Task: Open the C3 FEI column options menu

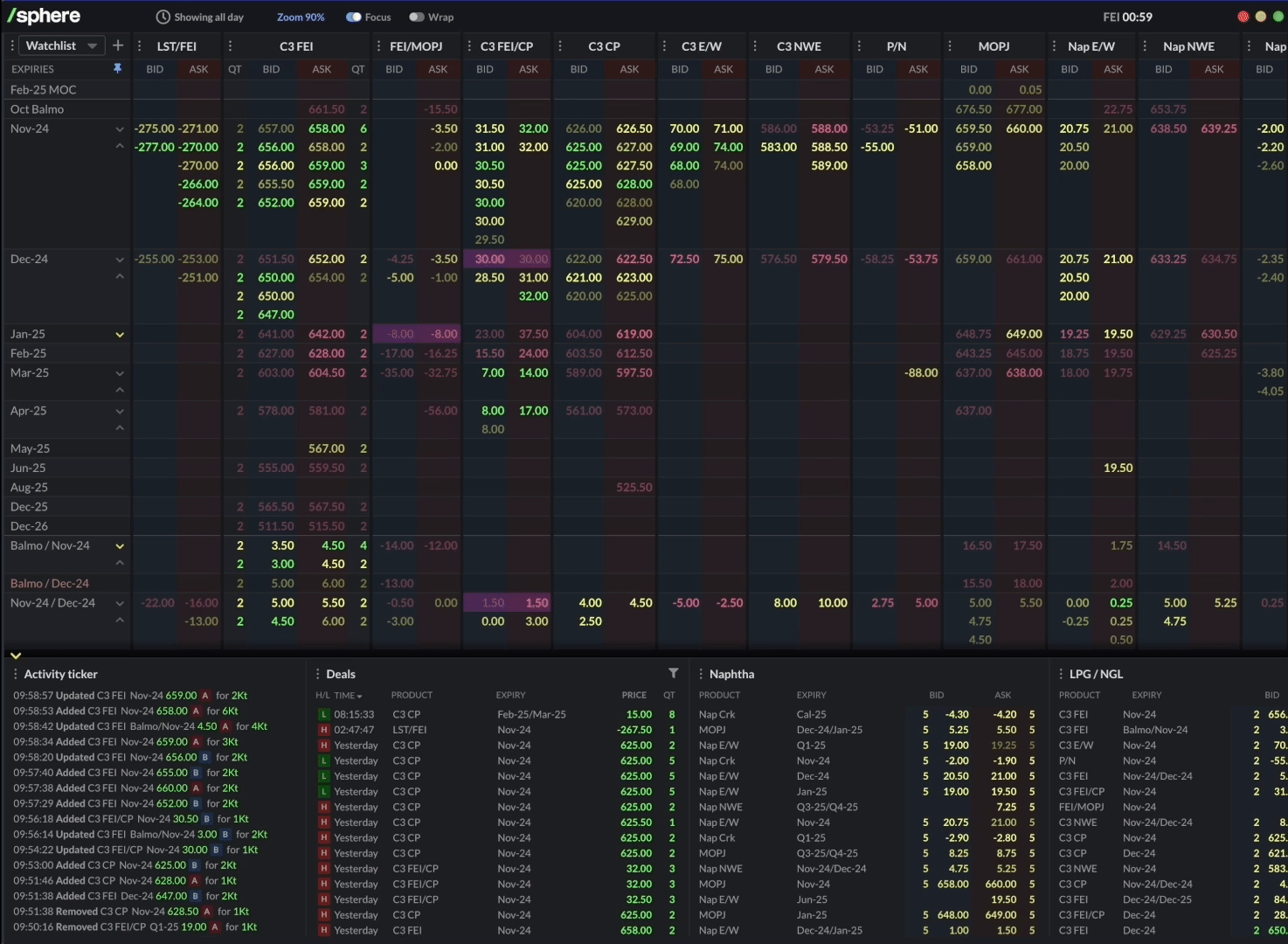Action: (x=230, y=45)
